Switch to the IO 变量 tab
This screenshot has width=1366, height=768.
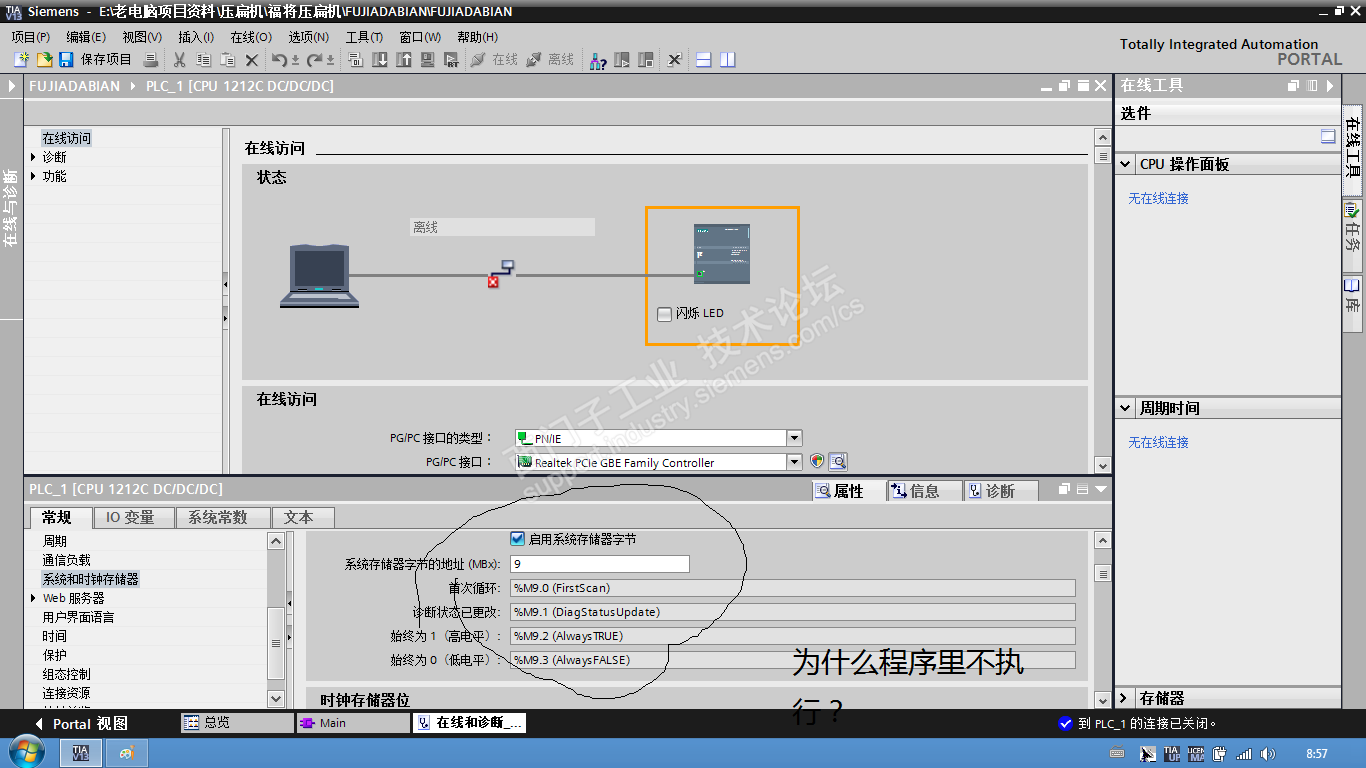[x=131, y=517]
